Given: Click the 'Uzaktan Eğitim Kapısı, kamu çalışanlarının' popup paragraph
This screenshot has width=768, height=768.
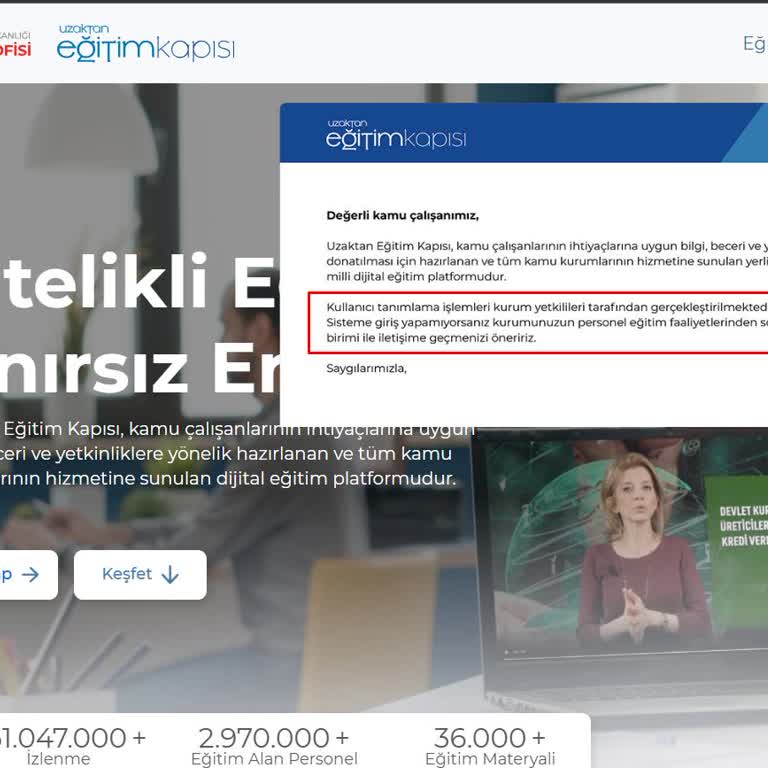Looking at the screenshot, I should [x=547, y=261].
